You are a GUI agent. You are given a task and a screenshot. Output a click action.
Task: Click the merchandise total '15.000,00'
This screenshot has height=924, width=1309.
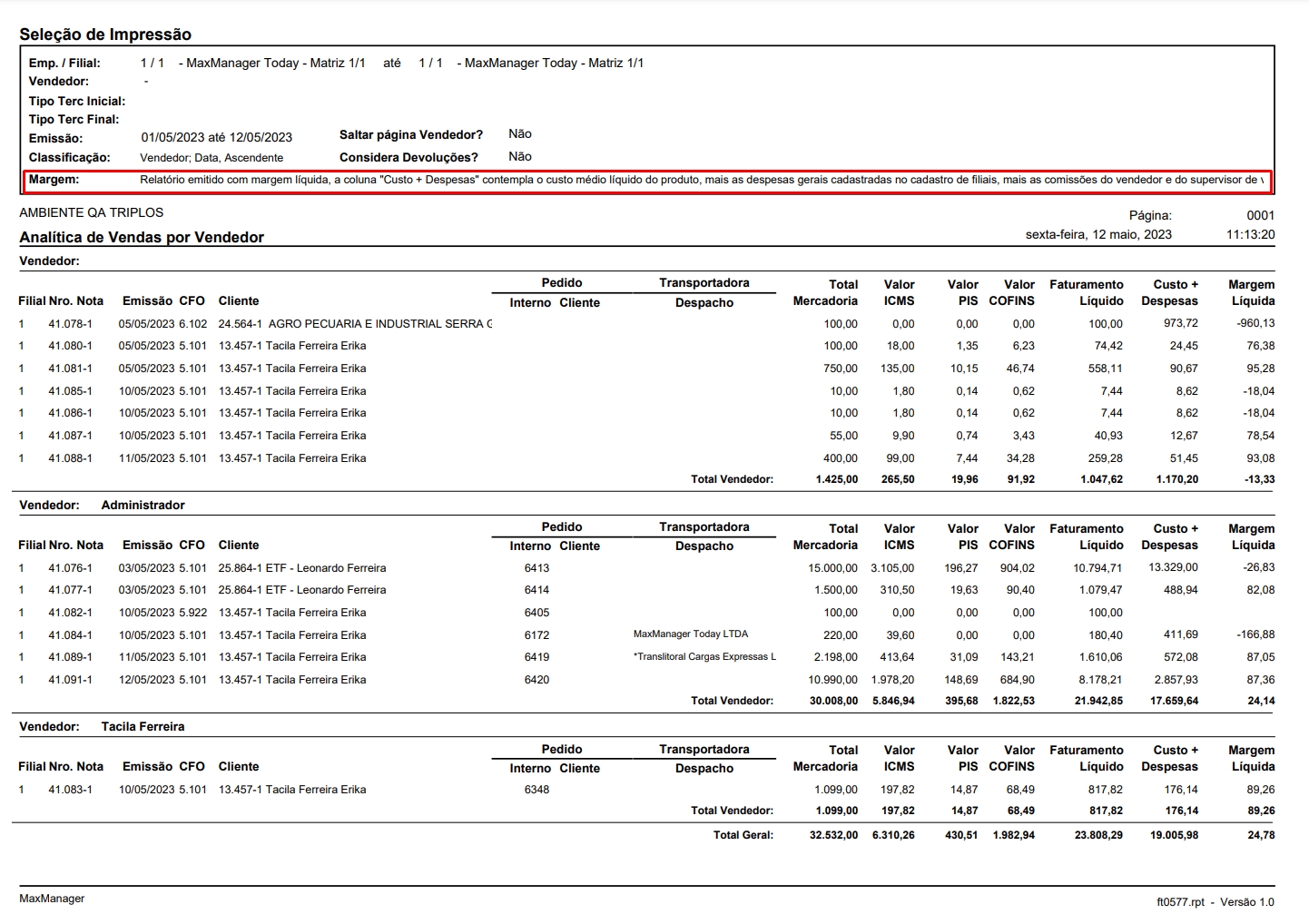[832, 568]
